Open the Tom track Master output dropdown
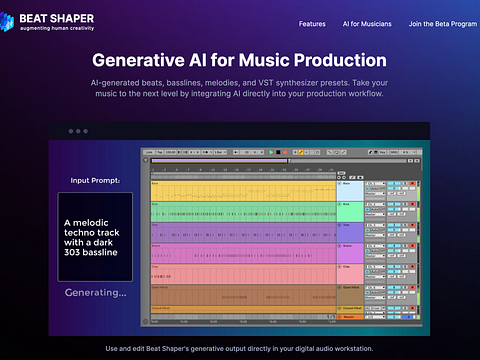The height and width of the screenshot is (360, 480). click(375, 235)
